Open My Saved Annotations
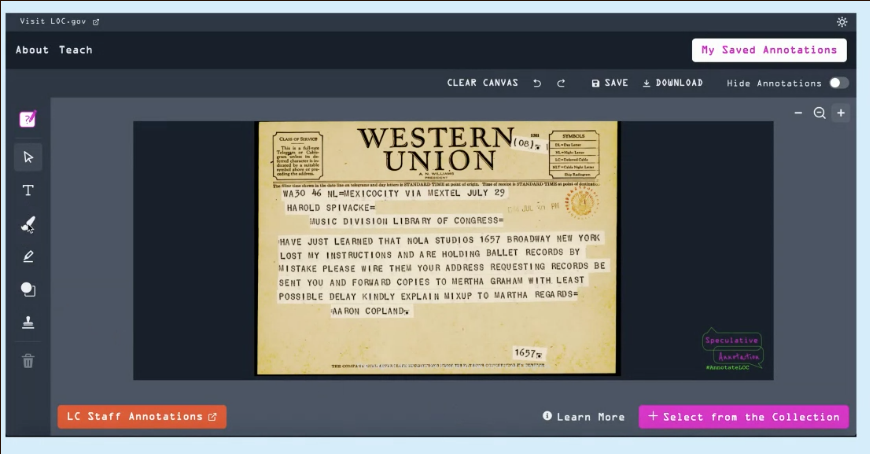Viewport: 870px width, 454px height. click(769, 50)
